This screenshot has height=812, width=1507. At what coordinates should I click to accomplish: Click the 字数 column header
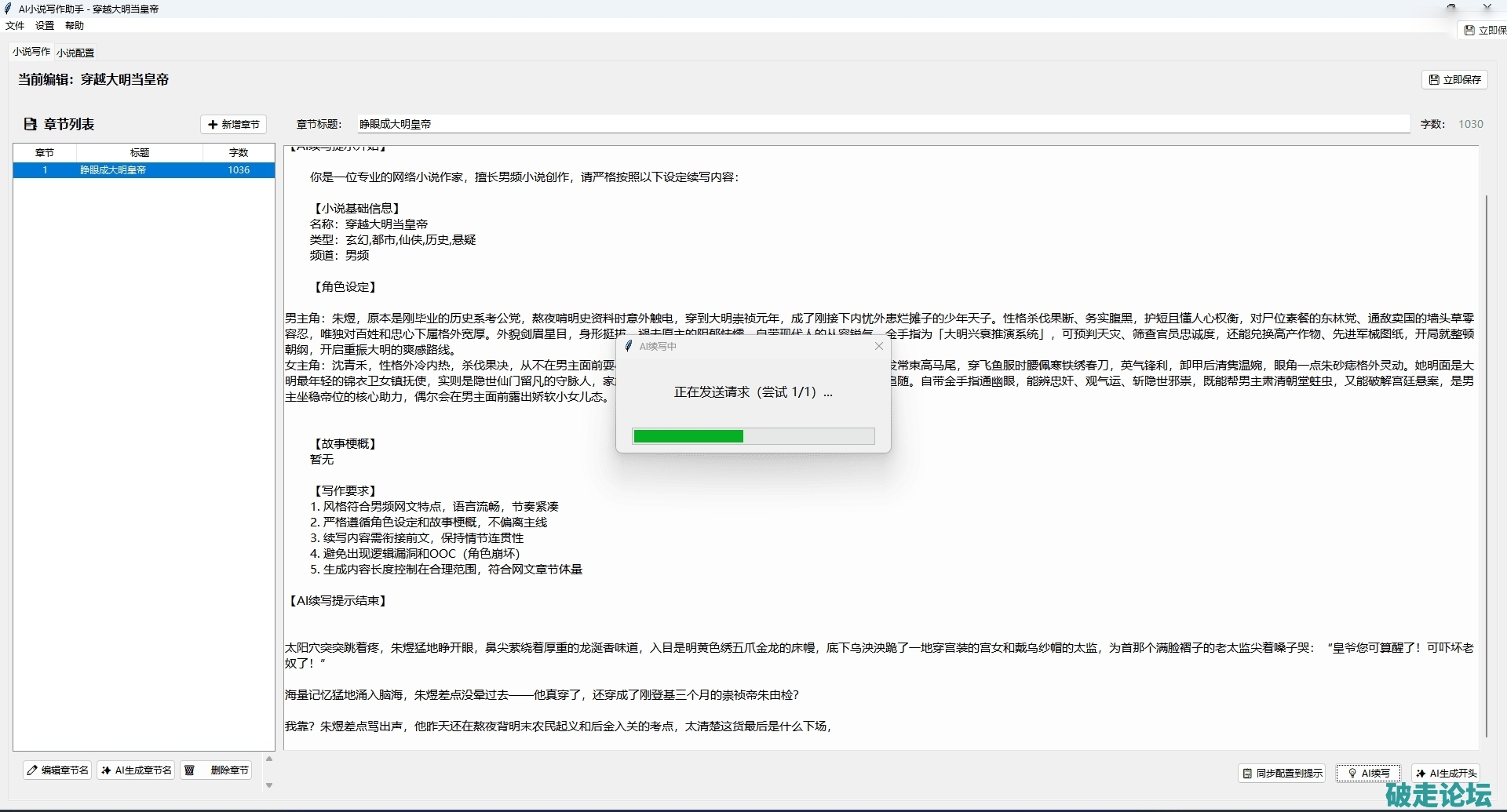click(239, 152)
